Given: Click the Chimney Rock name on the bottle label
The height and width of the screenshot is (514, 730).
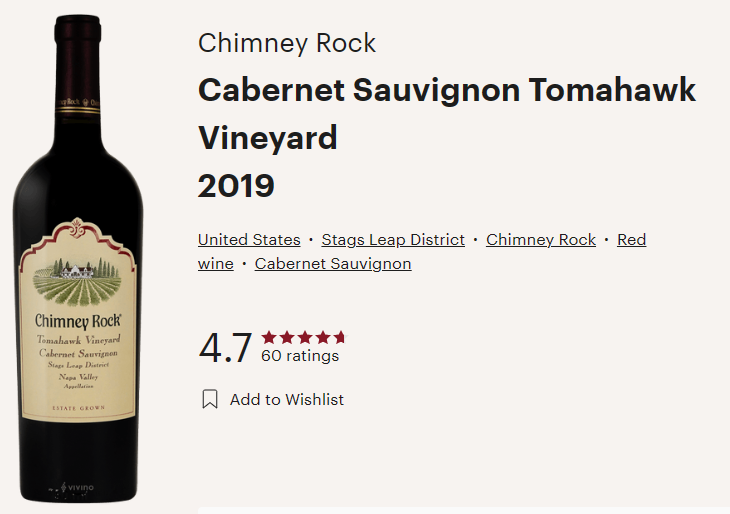Looking at the screenshot, I should [78, 321].
